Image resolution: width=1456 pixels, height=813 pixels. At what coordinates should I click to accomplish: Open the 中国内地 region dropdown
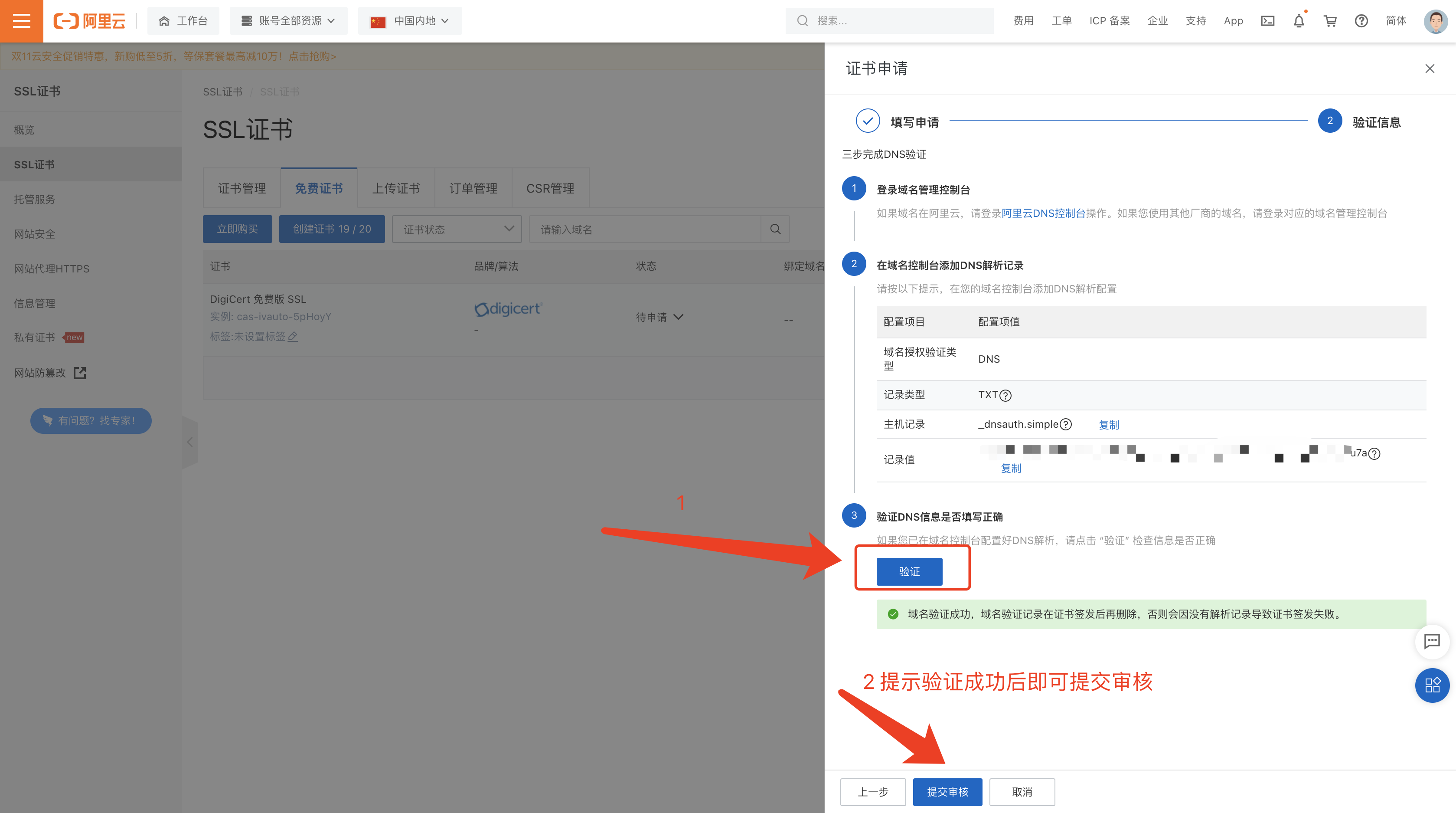(410, 21)
